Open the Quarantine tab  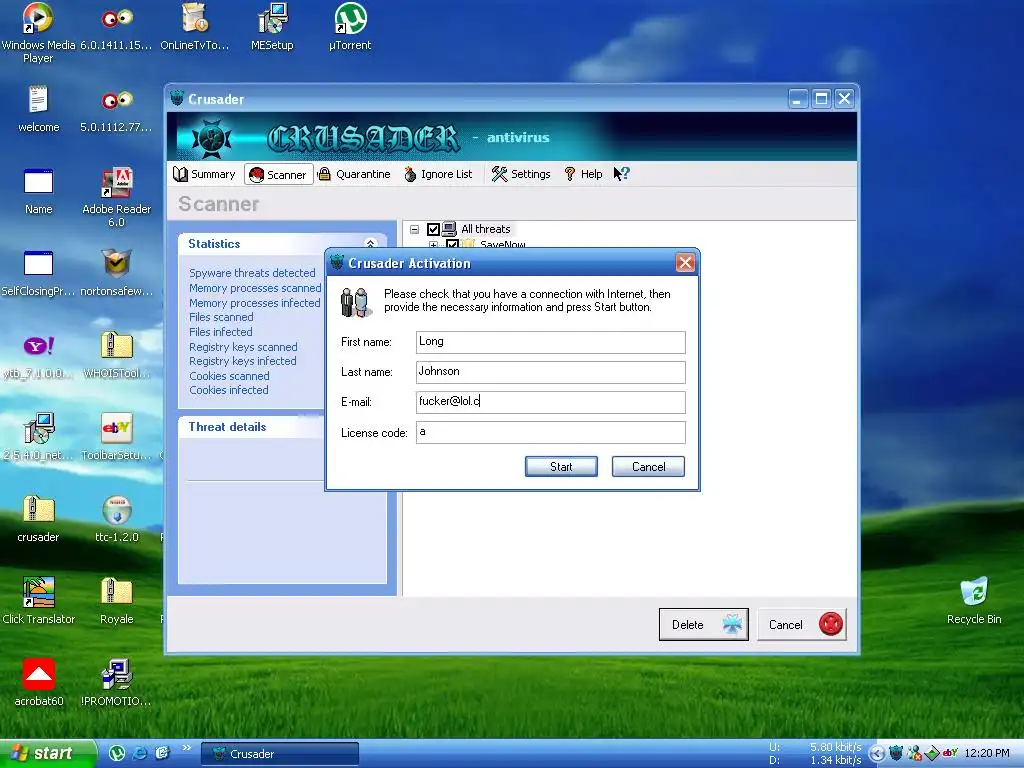(355, 174)
